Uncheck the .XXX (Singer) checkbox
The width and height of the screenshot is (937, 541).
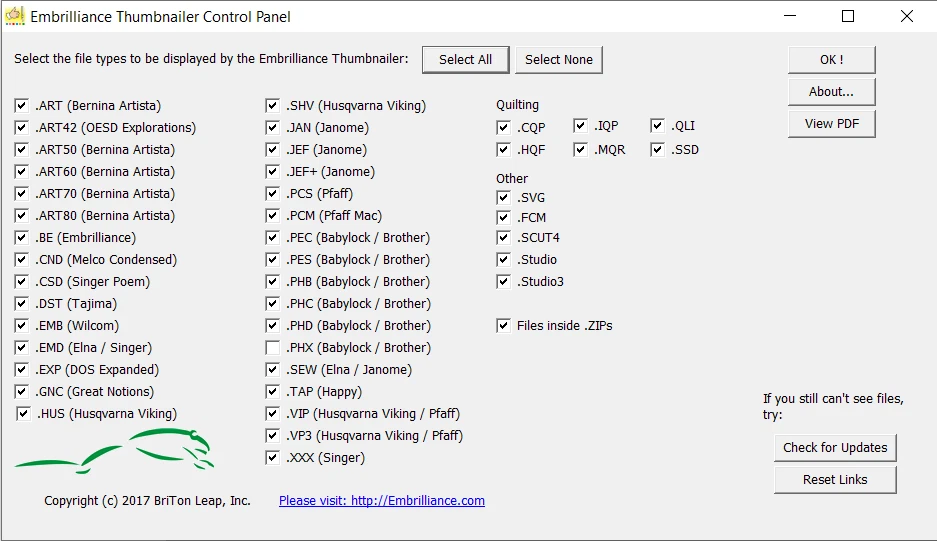click(272, 458)
